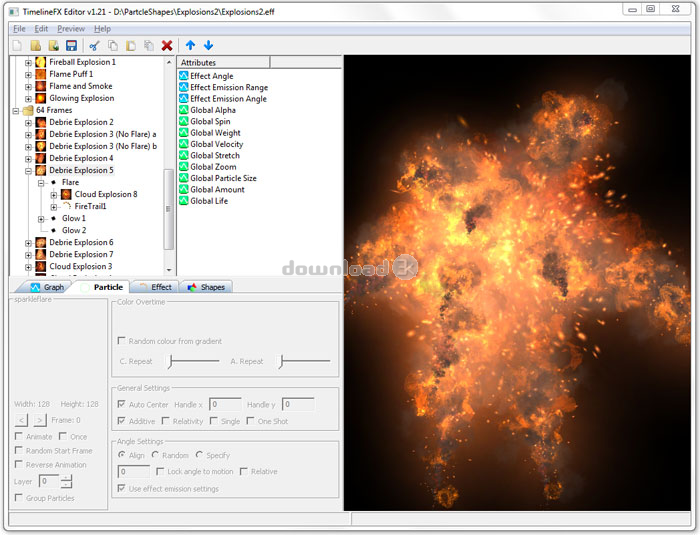This screenshot has width=700, height=535.
Task: Click the Clone toolbar icon beside Delete
Action: (149, 46)
